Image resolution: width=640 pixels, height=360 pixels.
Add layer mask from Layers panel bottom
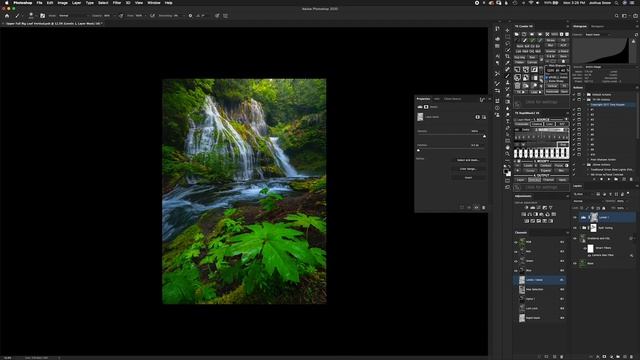point(604,356)
